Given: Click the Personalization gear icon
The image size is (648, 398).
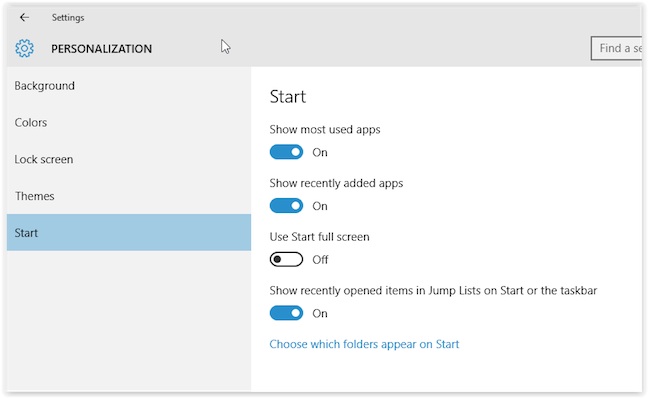Looking at the screenshot, I should coord(24,48).
